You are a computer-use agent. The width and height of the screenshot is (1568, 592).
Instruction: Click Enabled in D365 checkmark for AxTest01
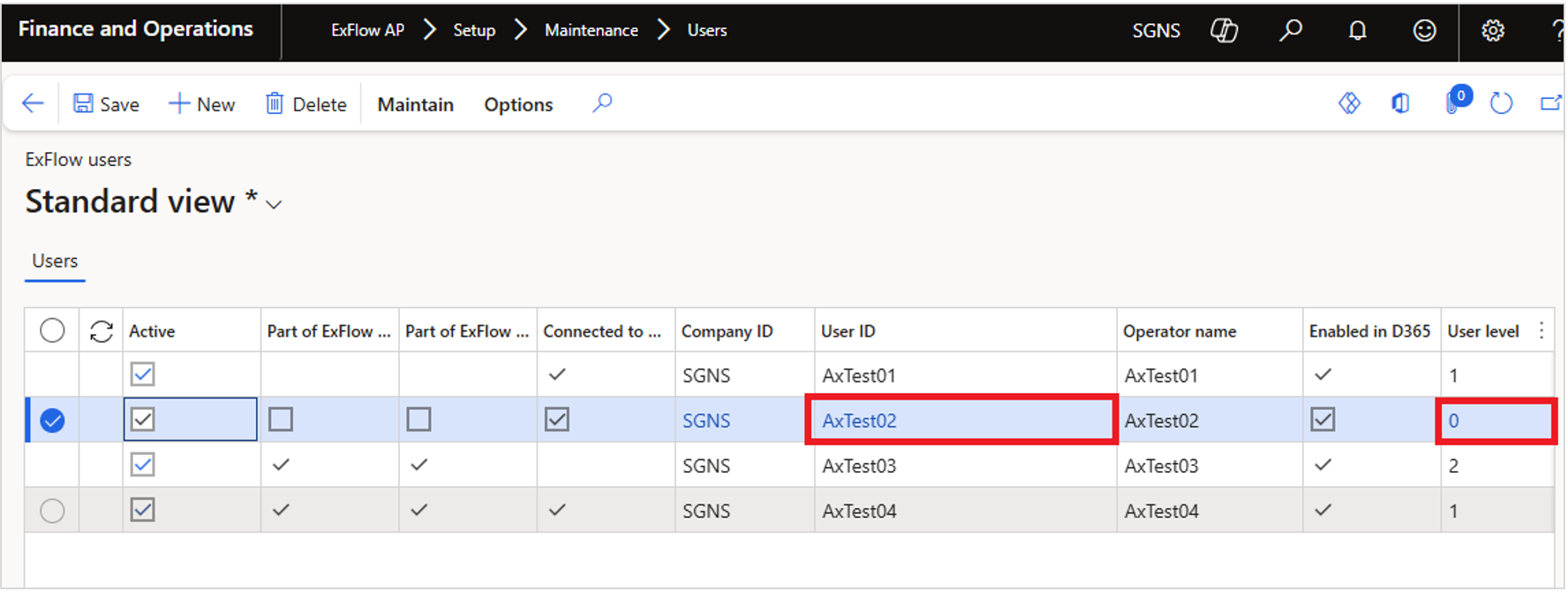coord(1323,375)
